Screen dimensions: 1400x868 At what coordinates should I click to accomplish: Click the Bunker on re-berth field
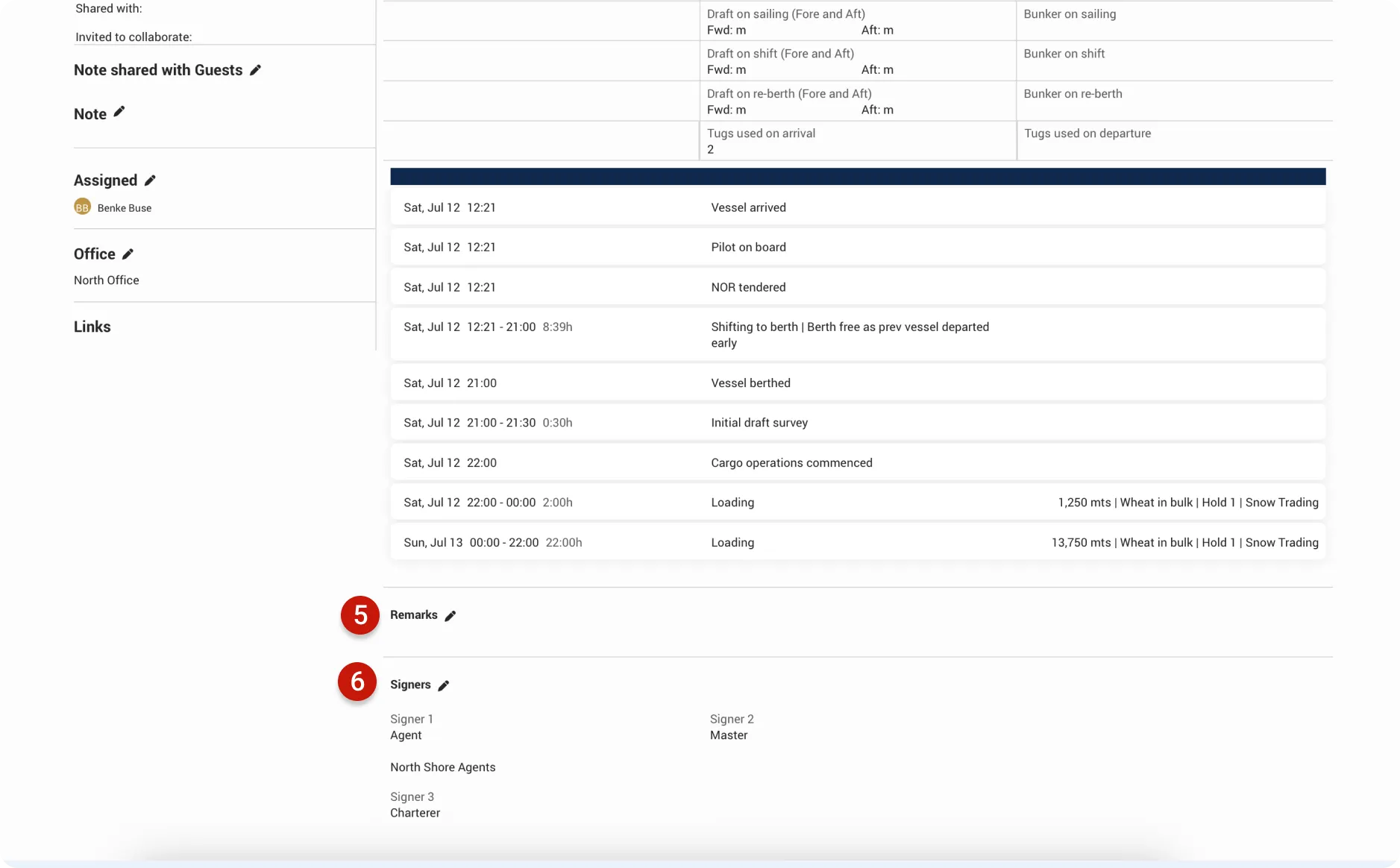(1175, 101)
